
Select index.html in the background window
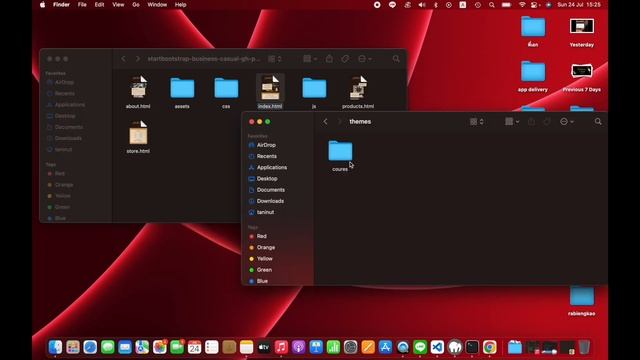[x=270, y=87]
